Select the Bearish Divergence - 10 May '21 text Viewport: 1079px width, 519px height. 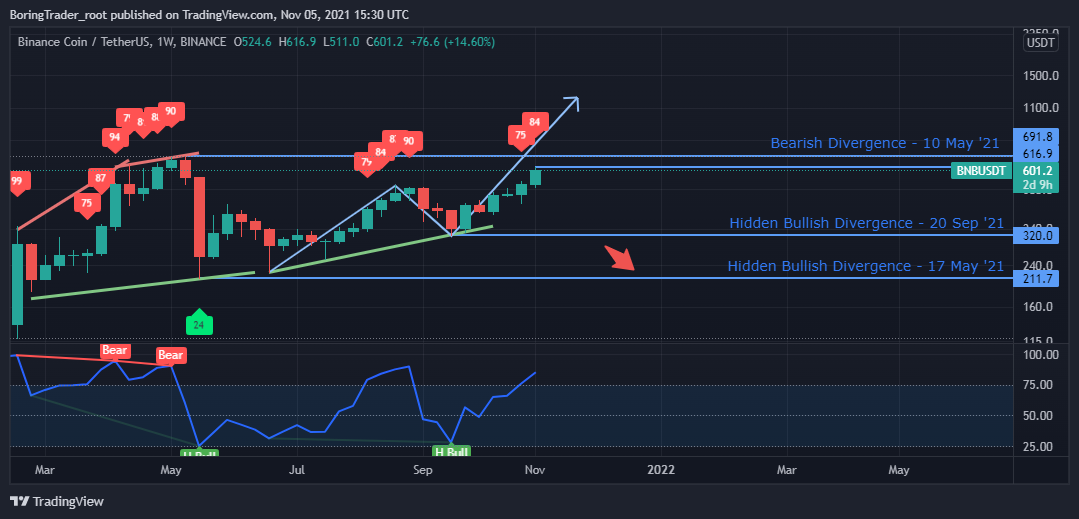tap(885, 143)
